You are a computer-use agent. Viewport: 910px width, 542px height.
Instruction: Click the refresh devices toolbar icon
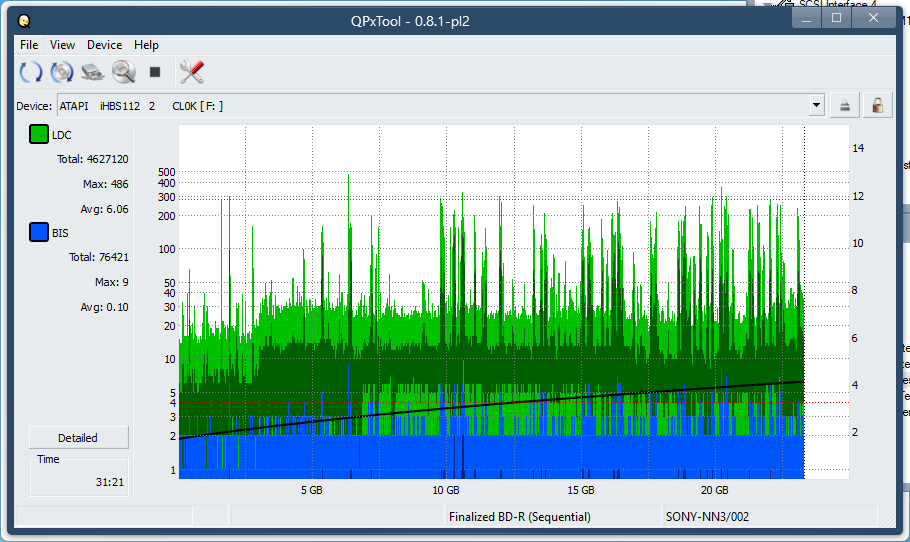[x=31, y=72]
